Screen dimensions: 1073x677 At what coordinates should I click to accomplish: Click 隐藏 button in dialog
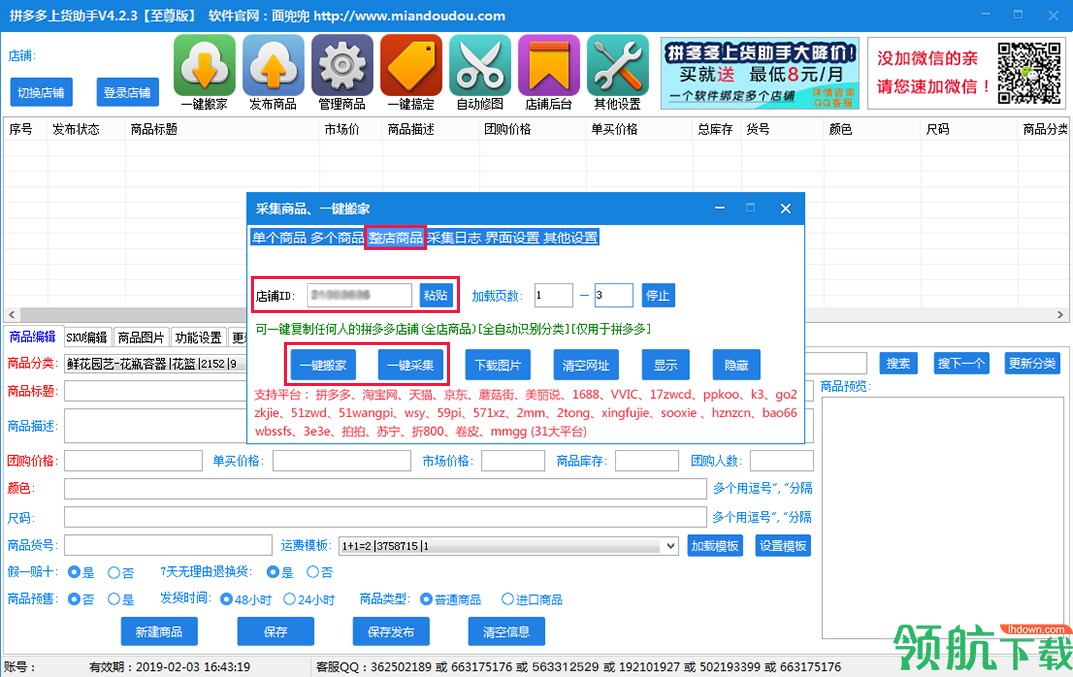[736, 365]
